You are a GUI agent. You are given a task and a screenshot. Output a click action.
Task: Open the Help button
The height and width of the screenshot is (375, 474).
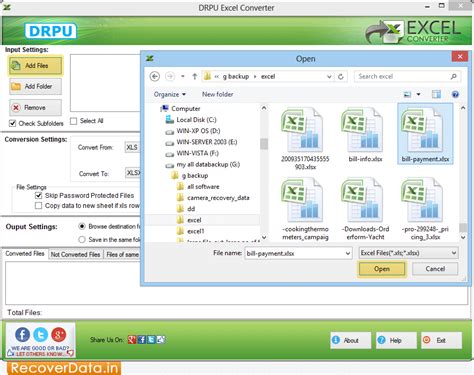tap(396, 340)
